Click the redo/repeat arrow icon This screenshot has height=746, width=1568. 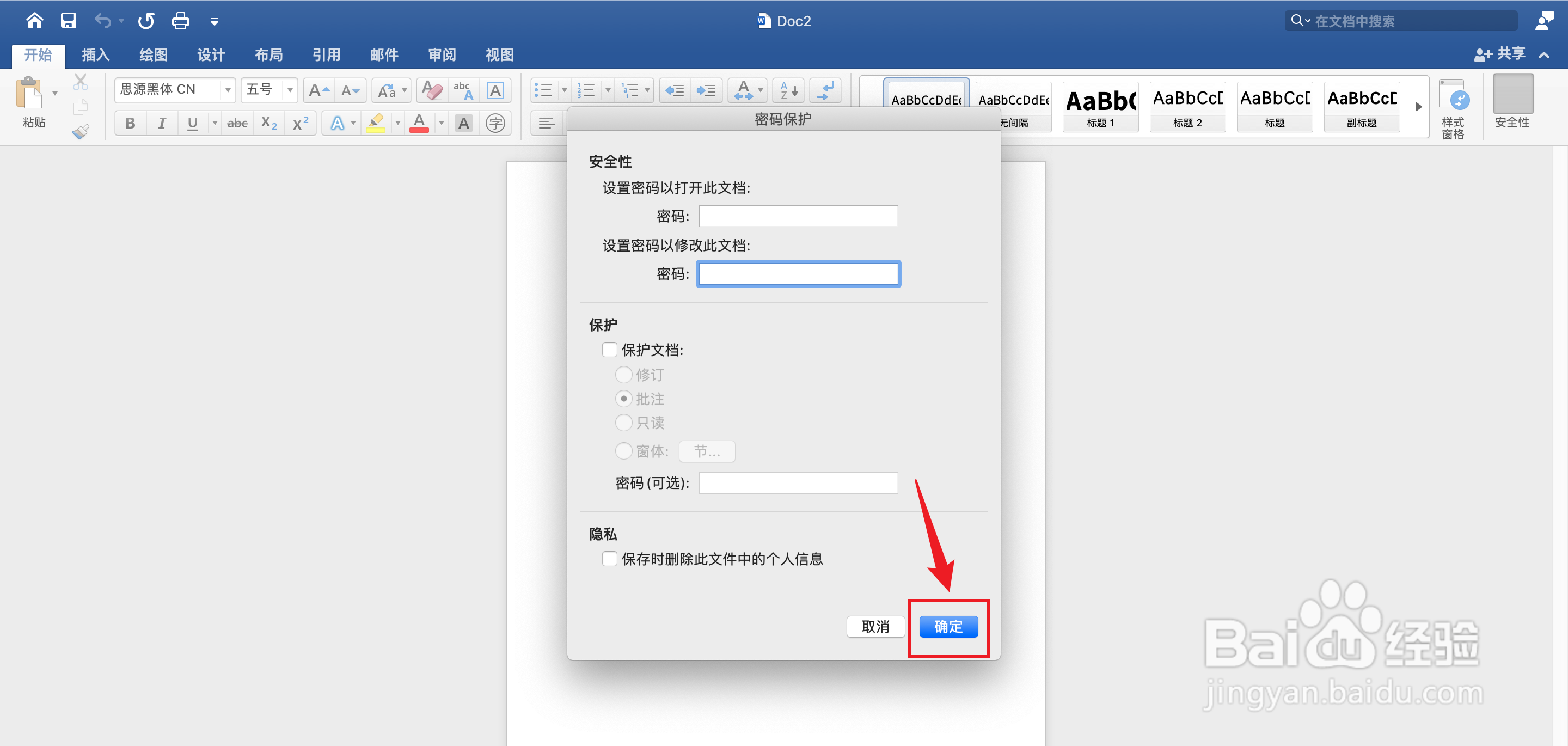(x=146, y=21)
